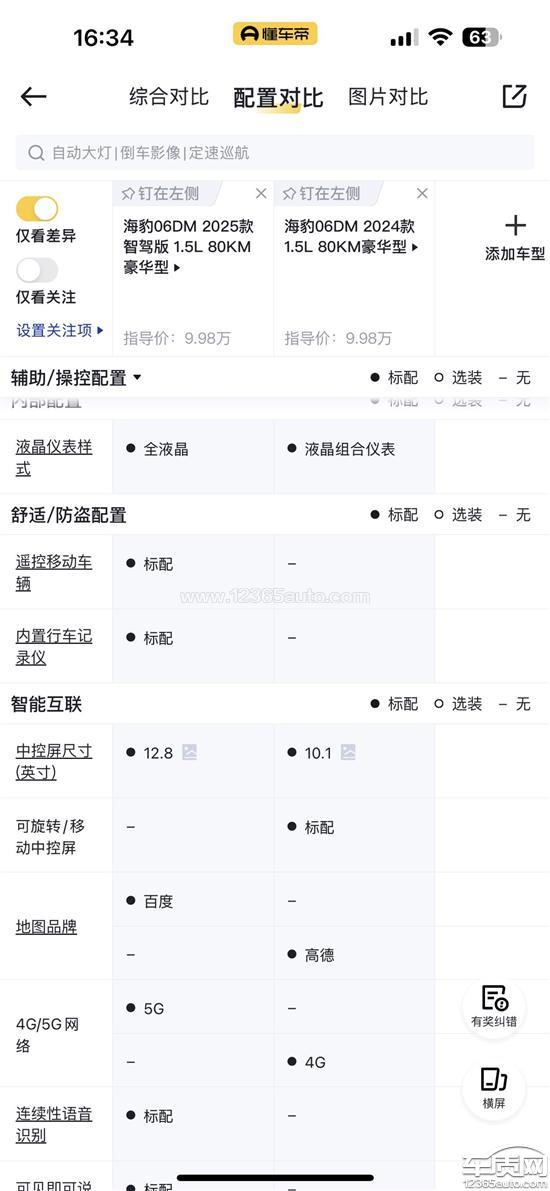Click the search magnifier icon

pos(36,153)
